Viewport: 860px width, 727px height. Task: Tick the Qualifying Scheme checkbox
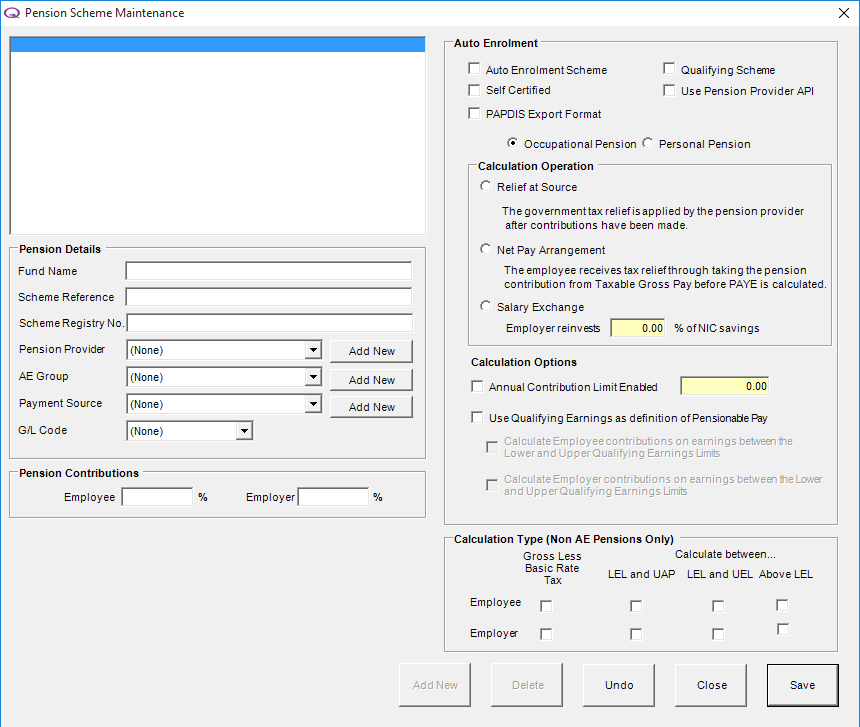click(x=669, y=69)
